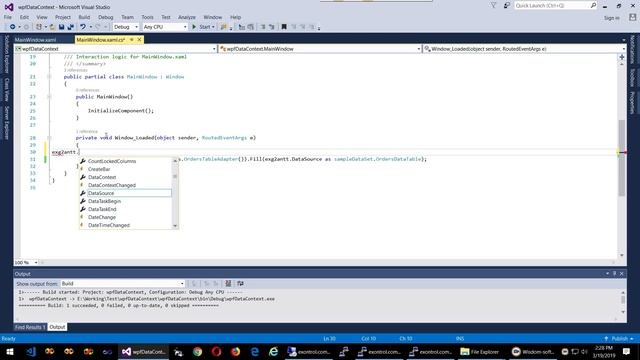Image resolution: width=640 pixels, height=360 pixels.
Task: Click the Open File folder icon
Action: tap(52, 27)
